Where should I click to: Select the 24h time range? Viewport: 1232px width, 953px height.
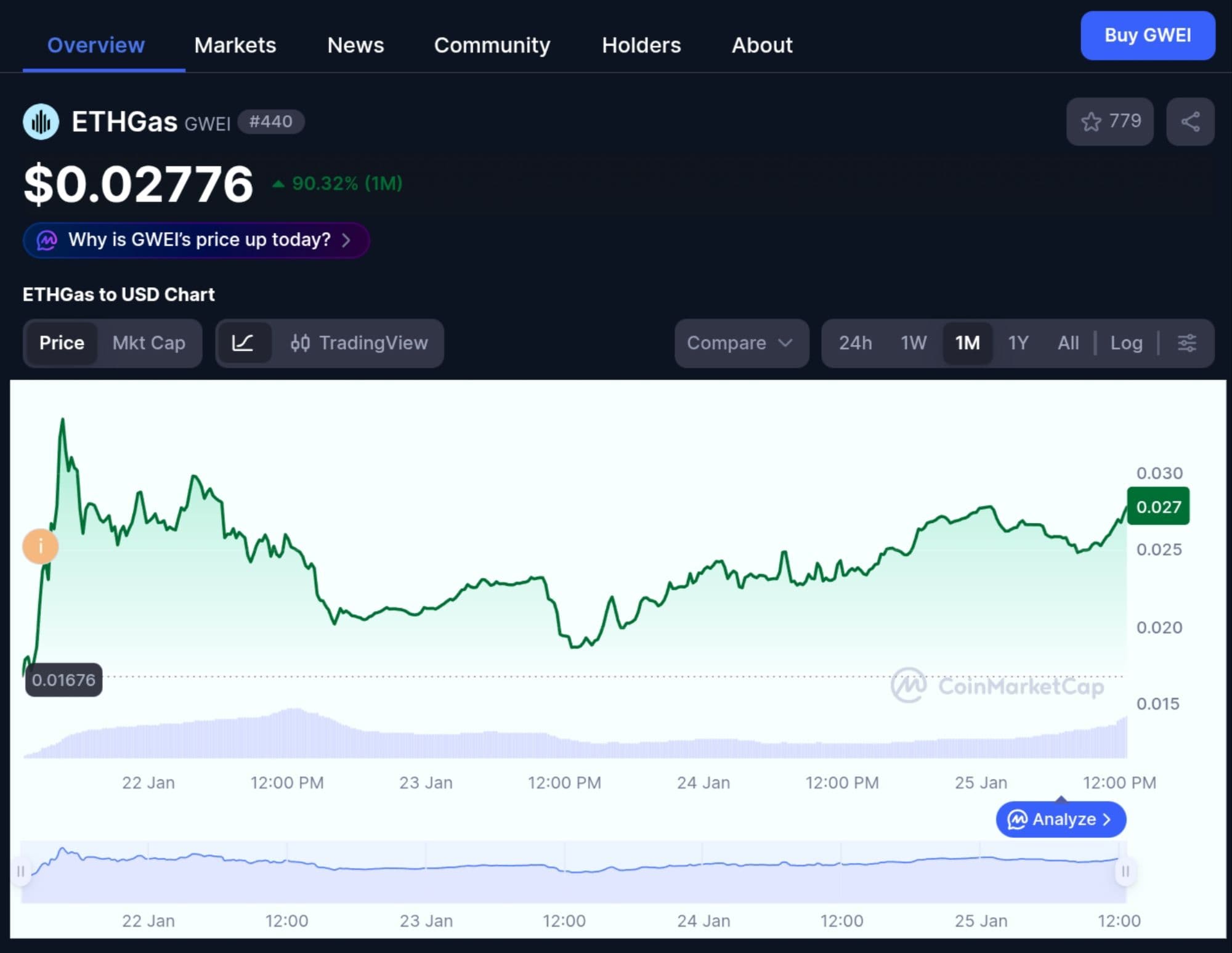[x=855, y=343]
